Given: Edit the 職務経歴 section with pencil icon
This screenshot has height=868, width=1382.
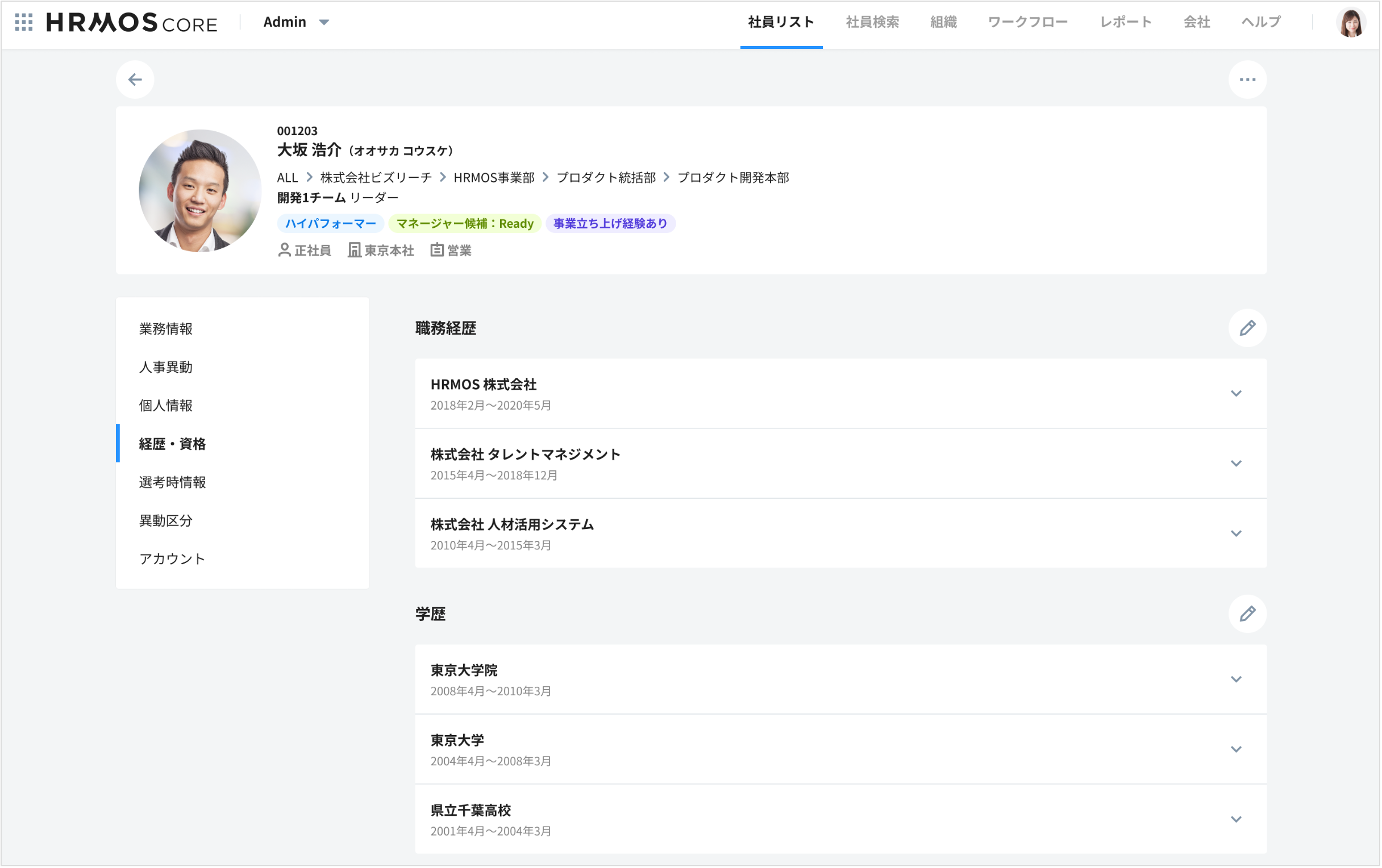Looking at the screenshot, I should 1247,328.
